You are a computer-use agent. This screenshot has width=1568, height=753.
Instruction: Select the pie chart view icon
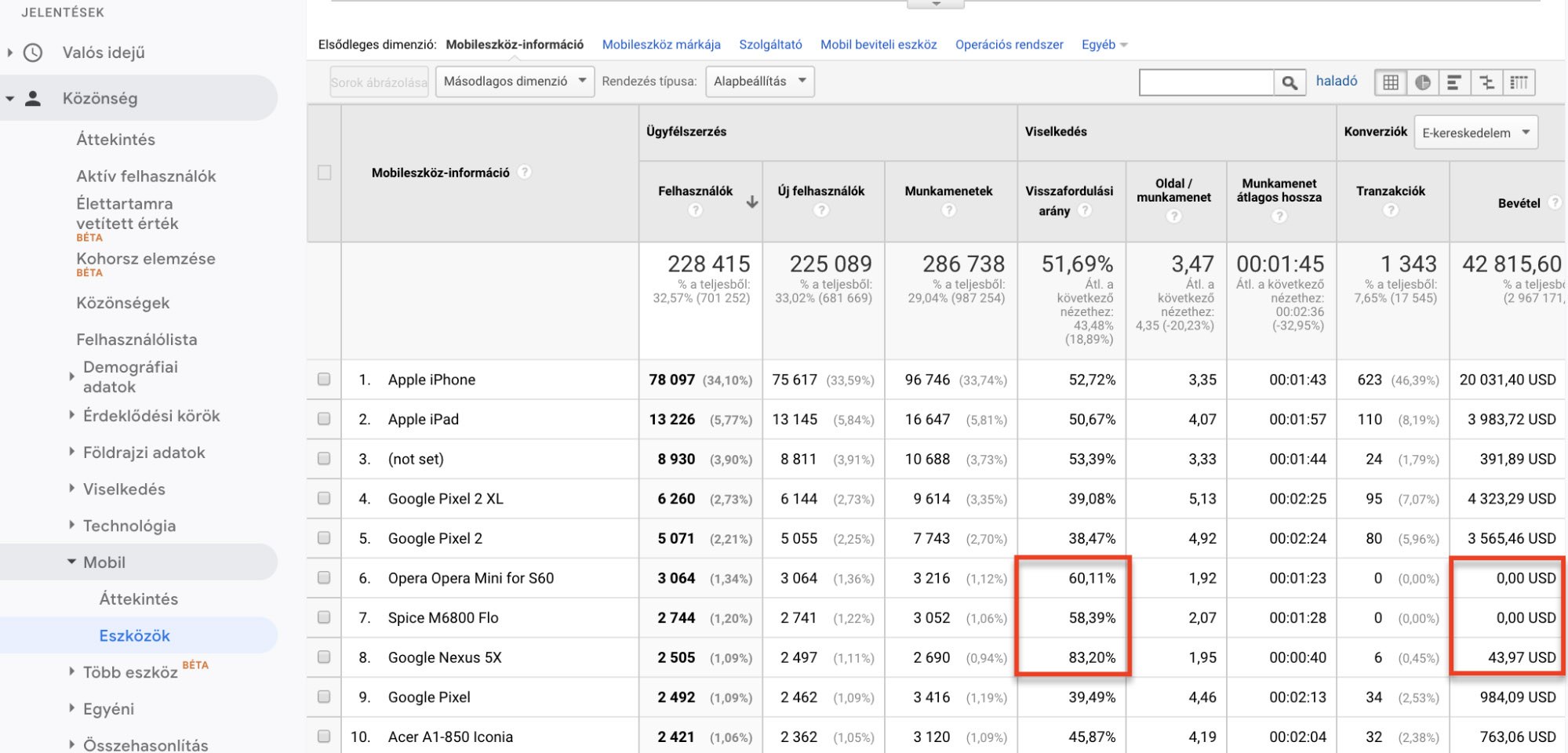click(1423, 82)
